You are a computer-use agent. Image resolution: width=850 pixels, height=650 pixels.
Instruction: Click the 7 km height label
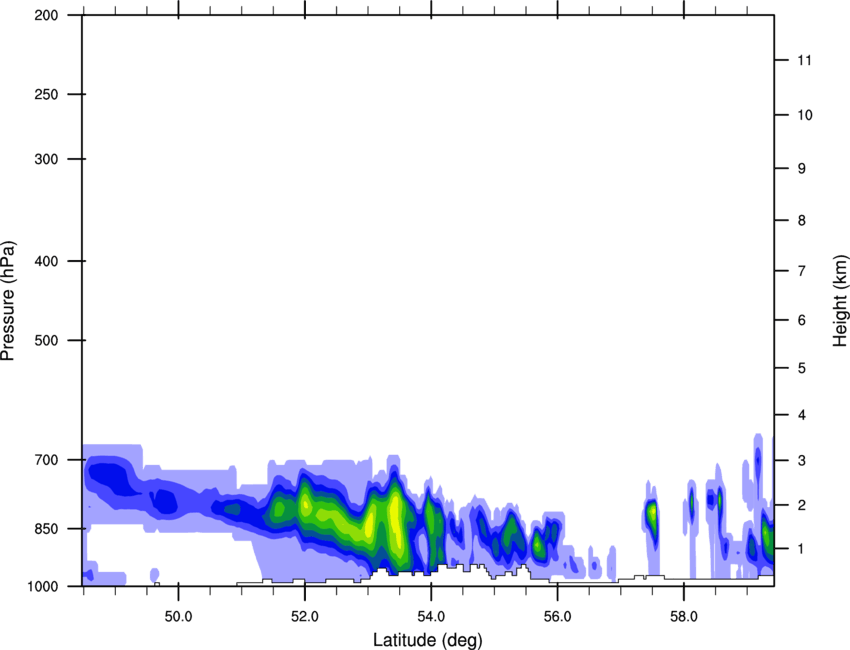(x=802, y=271)
